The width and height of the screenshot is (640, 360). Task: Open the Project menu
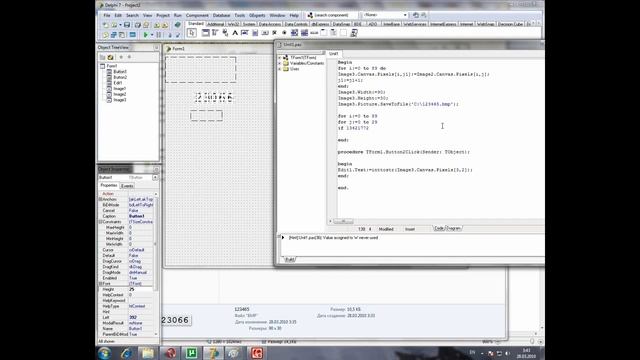point(162,15)
